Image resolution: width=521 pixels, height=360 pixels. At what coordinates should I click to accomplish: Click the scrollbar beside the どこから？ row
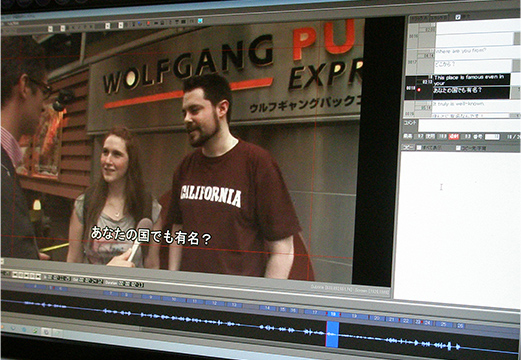[x=515, y=65]
